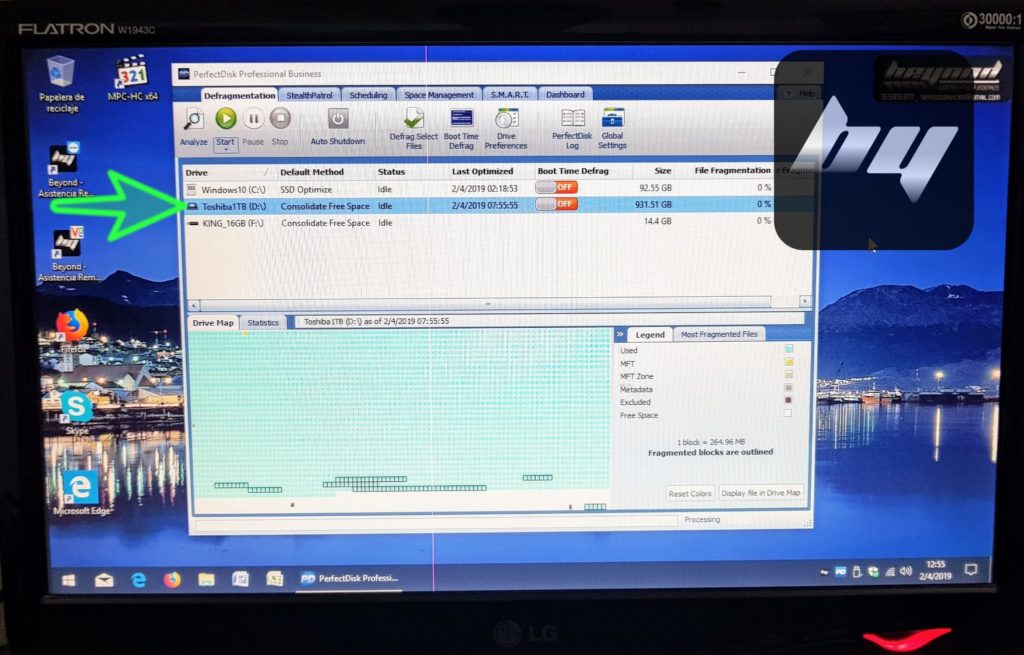Select the Windows10 (C:\) drive row
The width and height of the screenshot is (1024, 655).
[479, 189]
